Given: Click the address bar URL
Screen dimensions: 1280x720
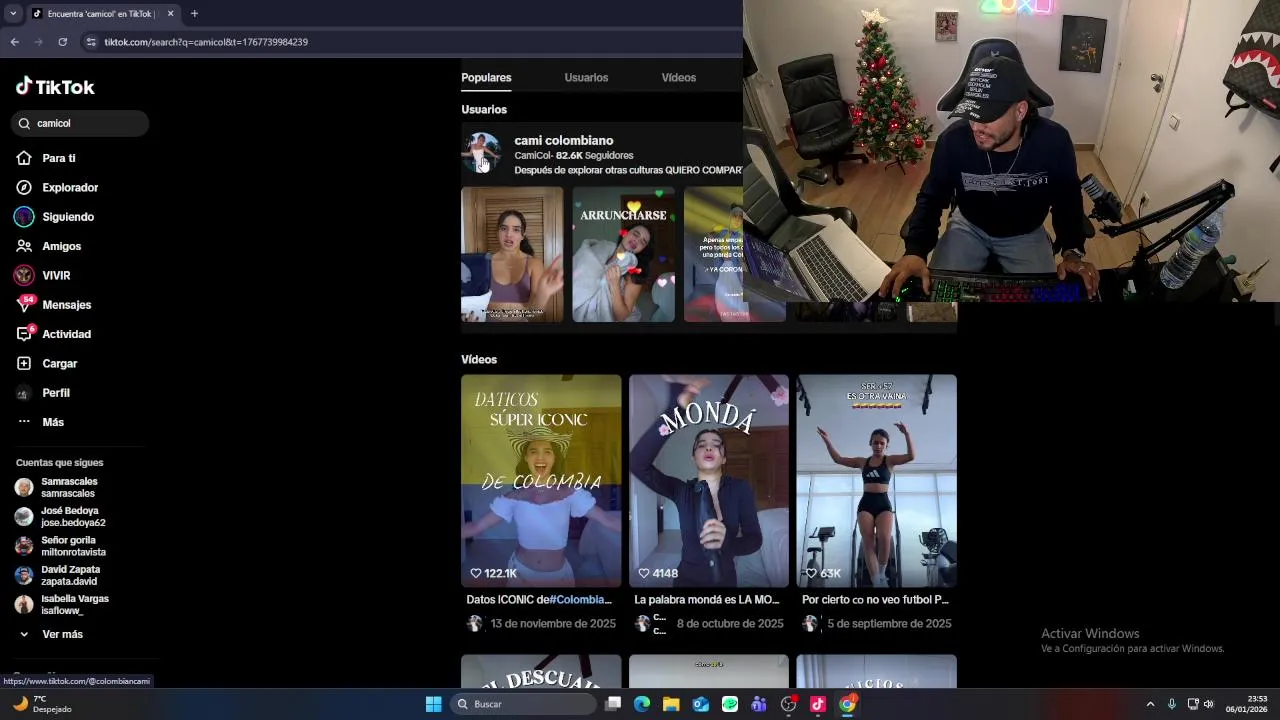Looking at the screenshot, I should (206, 42).
